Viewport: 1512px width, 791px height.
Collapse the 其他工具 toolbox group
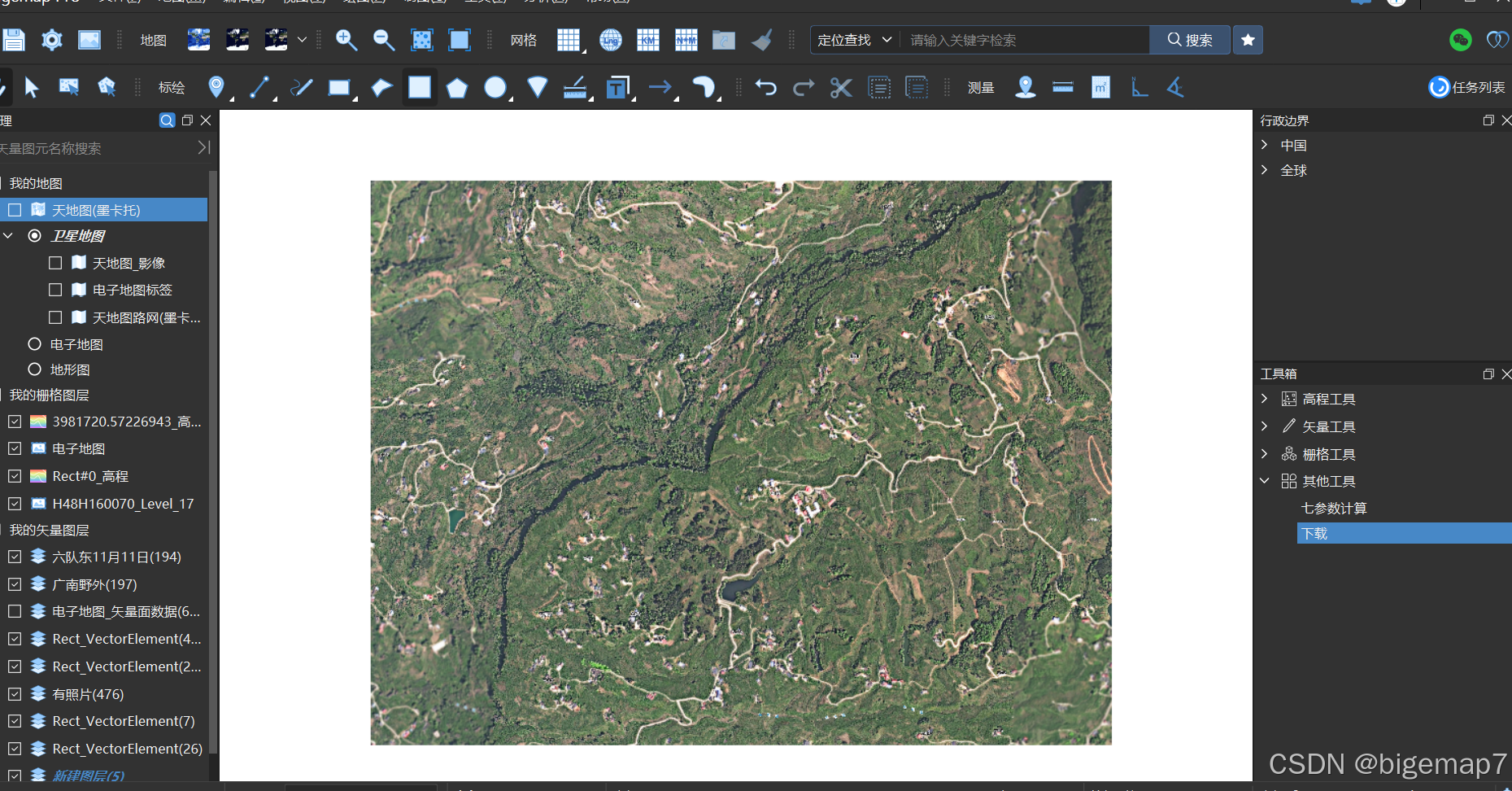1265,481
